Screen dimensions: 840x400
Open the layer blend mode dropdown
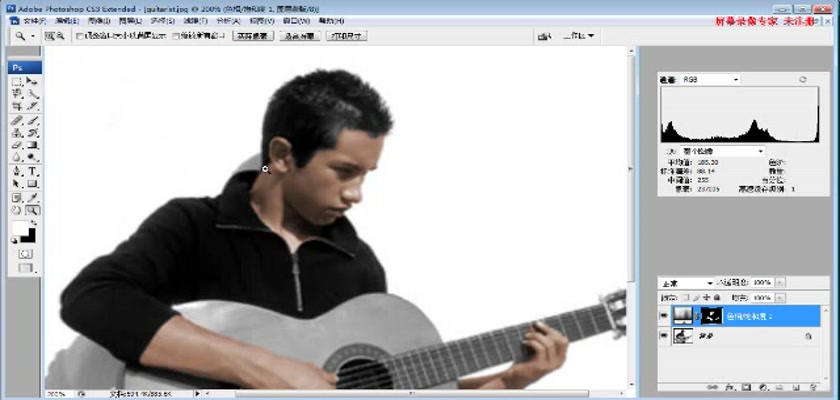(x=687, y=282)
